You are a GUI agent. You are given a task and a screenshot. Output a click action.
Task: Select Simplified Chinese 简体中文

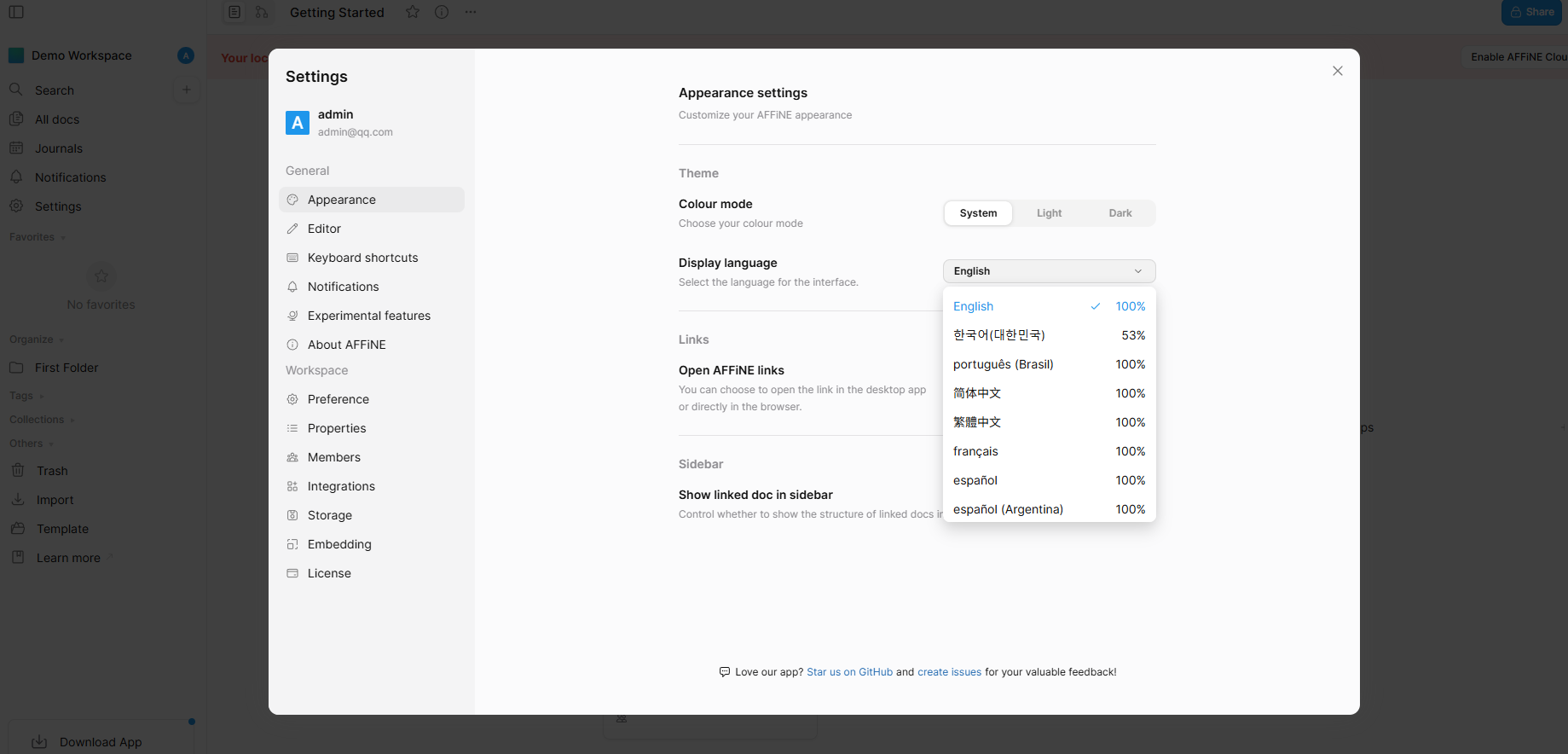click(x=1050, y=393)
